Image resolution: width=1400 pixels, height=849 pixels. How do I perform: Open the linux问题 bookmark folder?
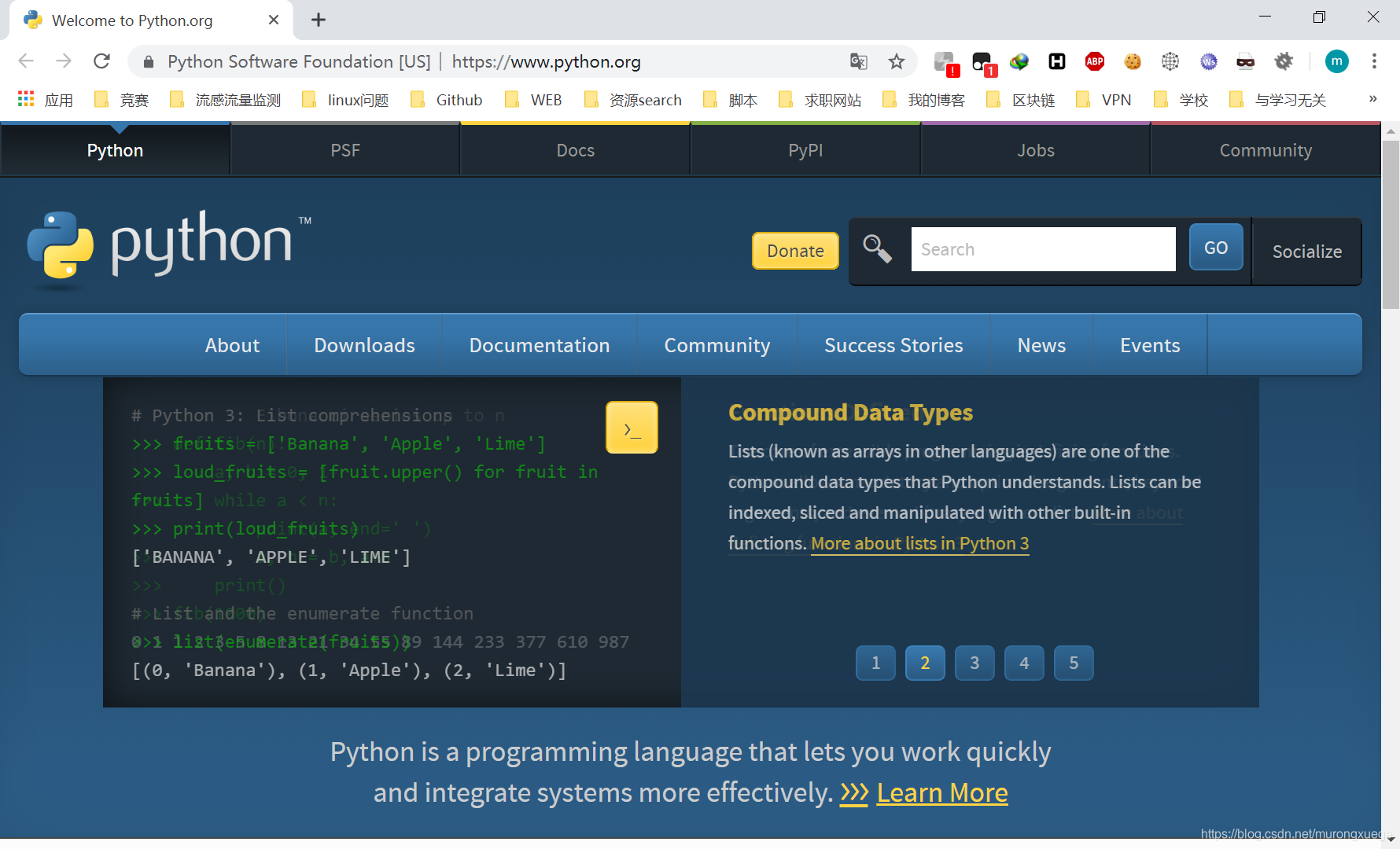tap(344, 100)
